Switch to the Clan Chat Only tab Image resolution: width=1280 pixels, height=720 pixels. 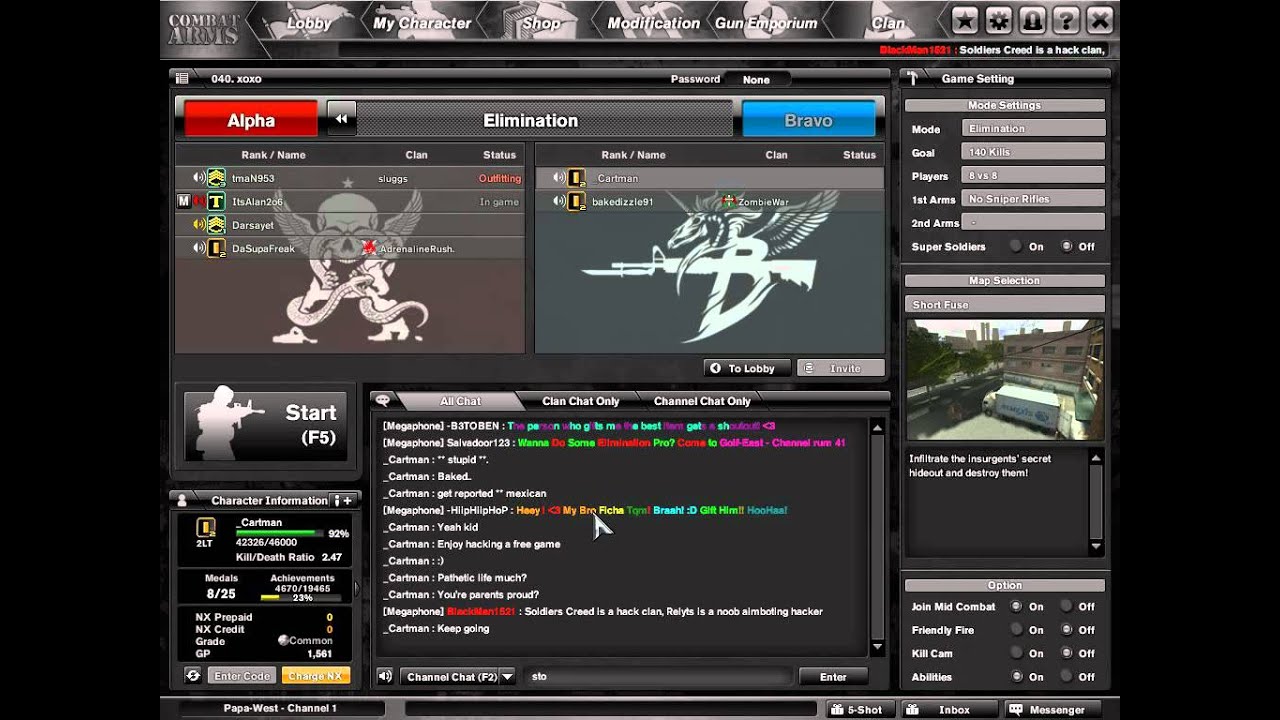(x=581, y=401)
